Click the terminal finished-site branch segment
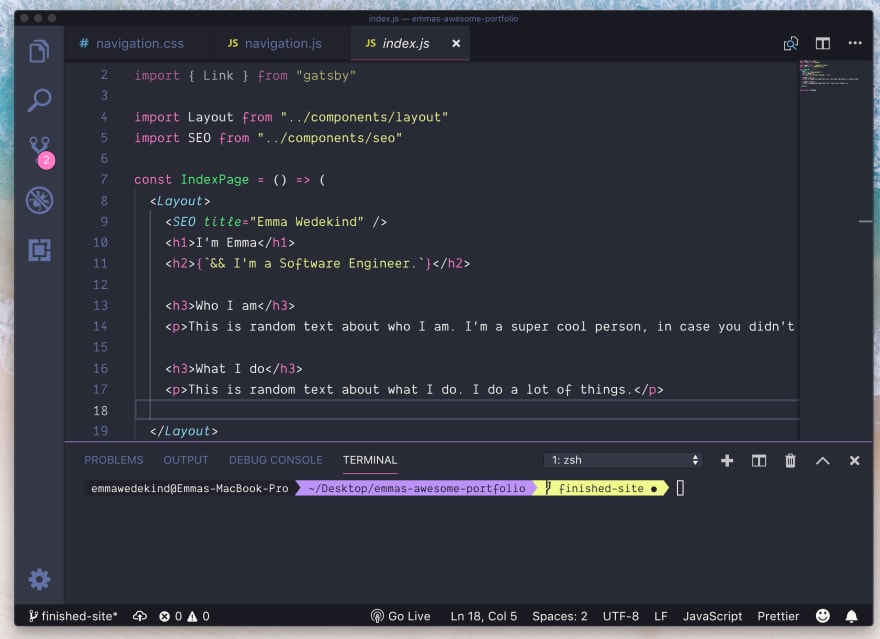Screen dimensions: 880x639 tap(602, 488)
